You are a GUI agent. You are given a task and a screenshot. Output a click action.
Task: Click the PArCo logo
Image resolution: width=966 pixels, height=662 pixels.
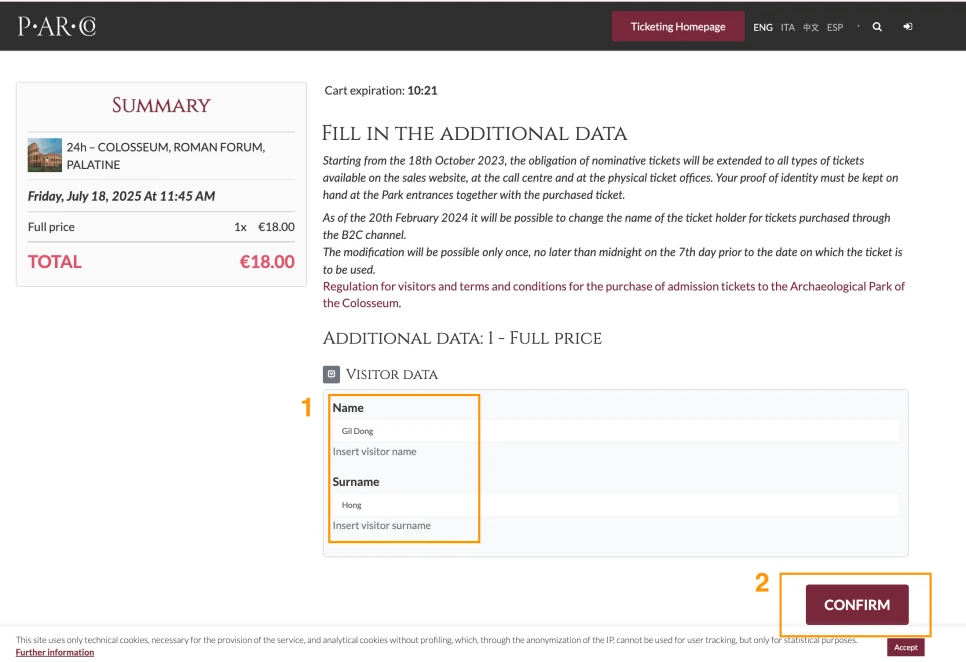pos(57,27)
